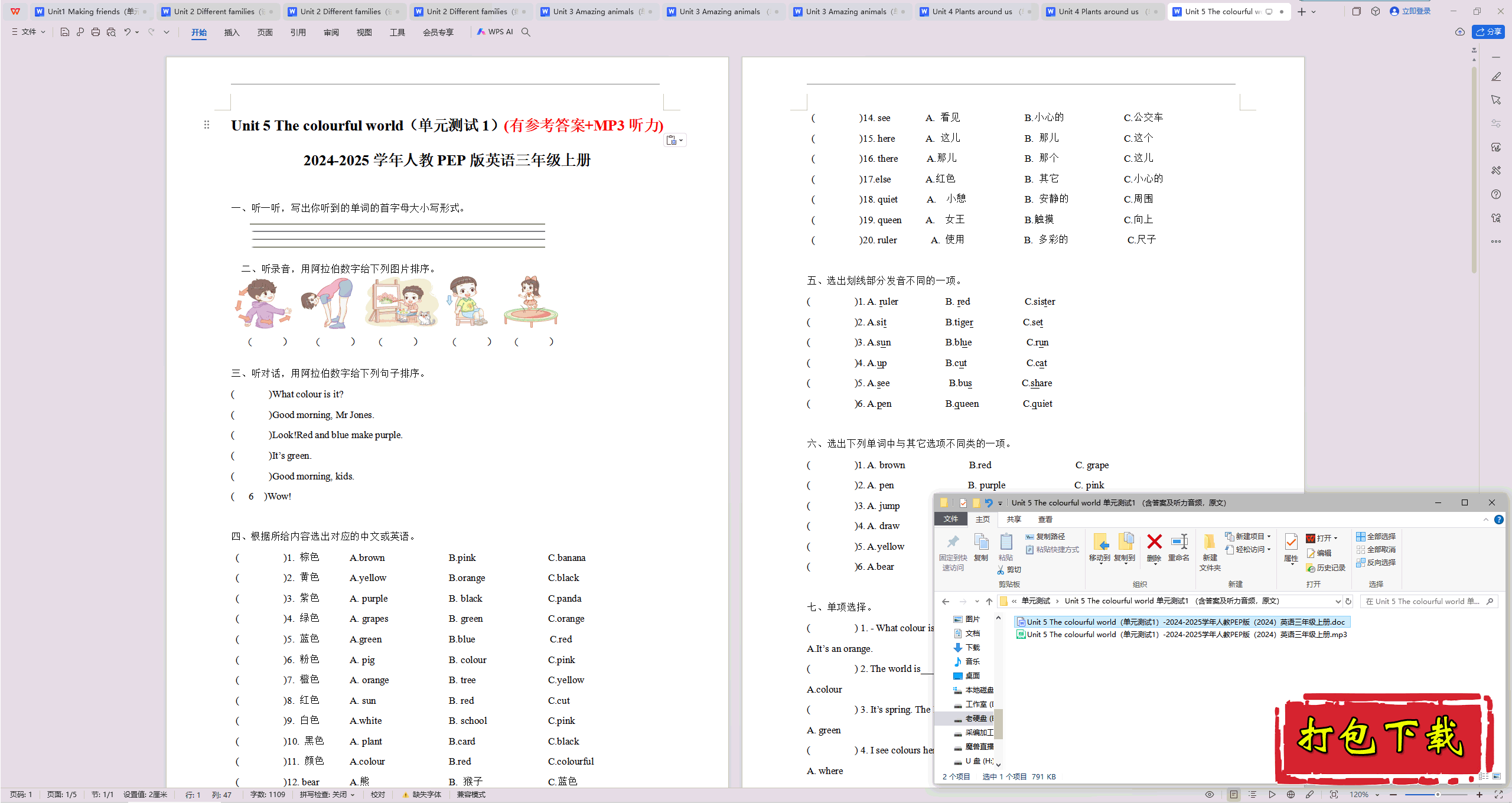Click the zoom slider handle in status bar

click(x=1438, y=795)
